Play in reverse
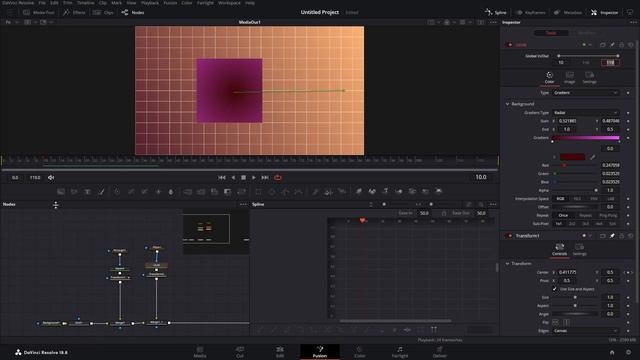Viewport: 640px width, 360px height. 233,178
